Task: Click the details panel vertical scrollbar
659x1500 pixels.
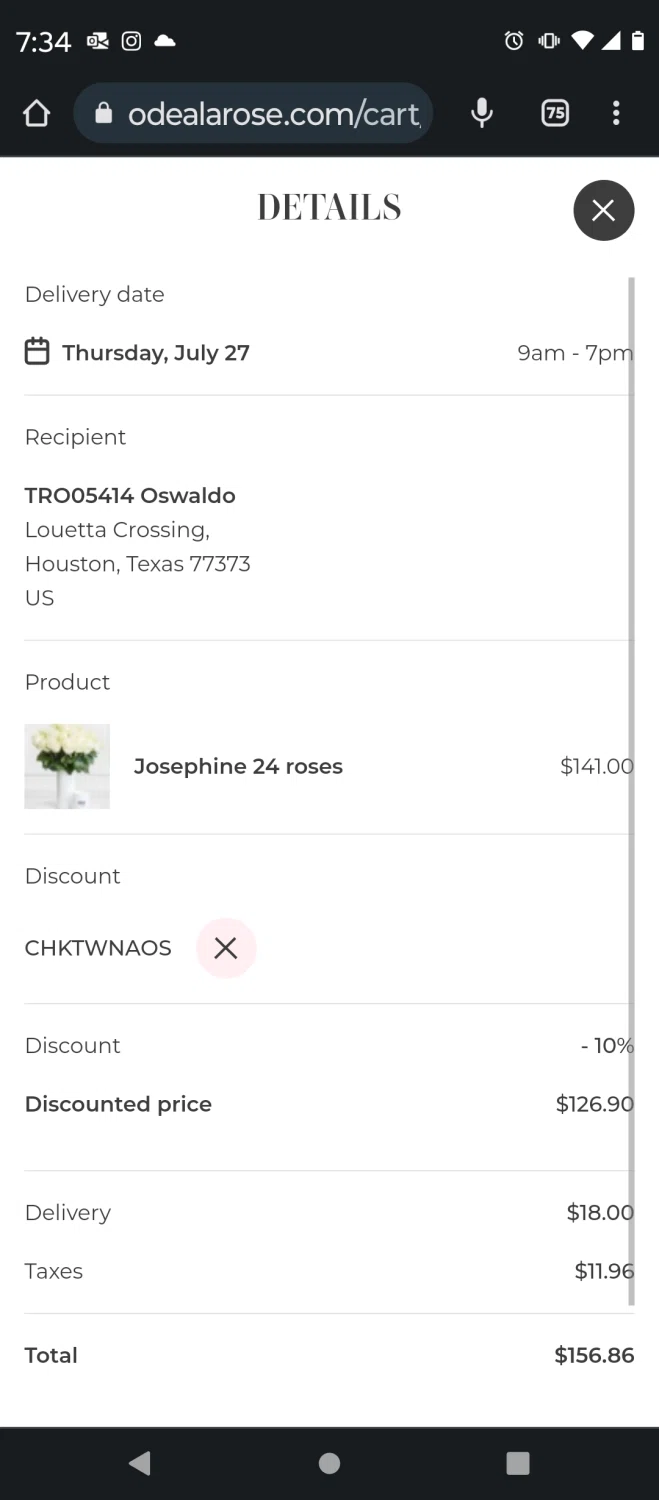Action: coord(631,790)
